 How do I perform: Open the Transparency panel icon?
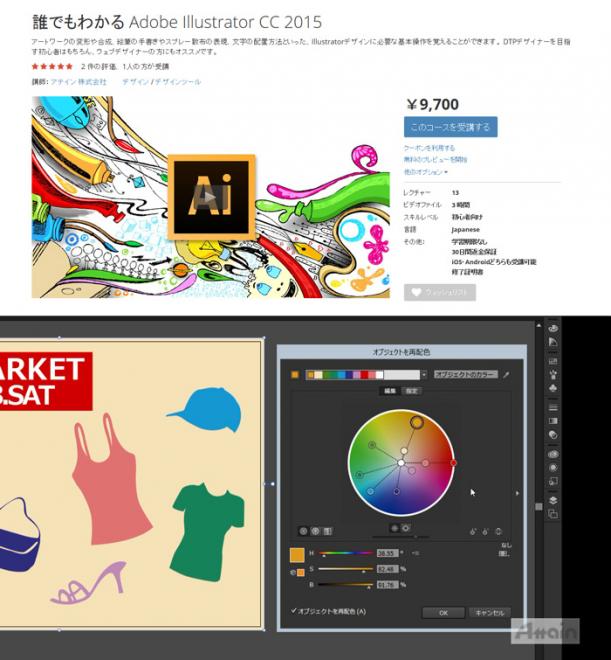point(553,434)
